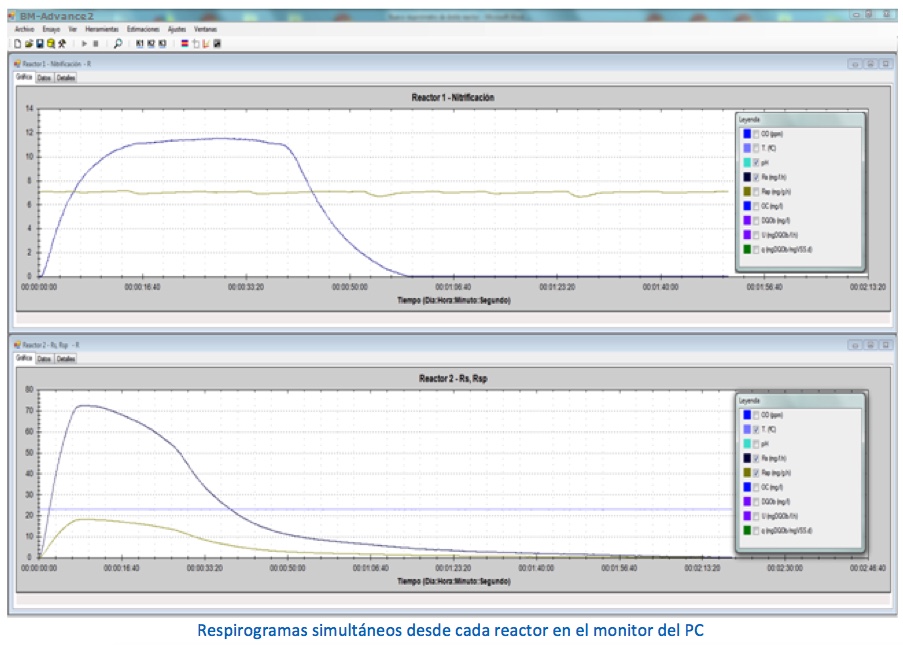Click Leyenda title bar in Reactor 1 chart
Viewport: 903px width, 645px height.
click(800, 120)
